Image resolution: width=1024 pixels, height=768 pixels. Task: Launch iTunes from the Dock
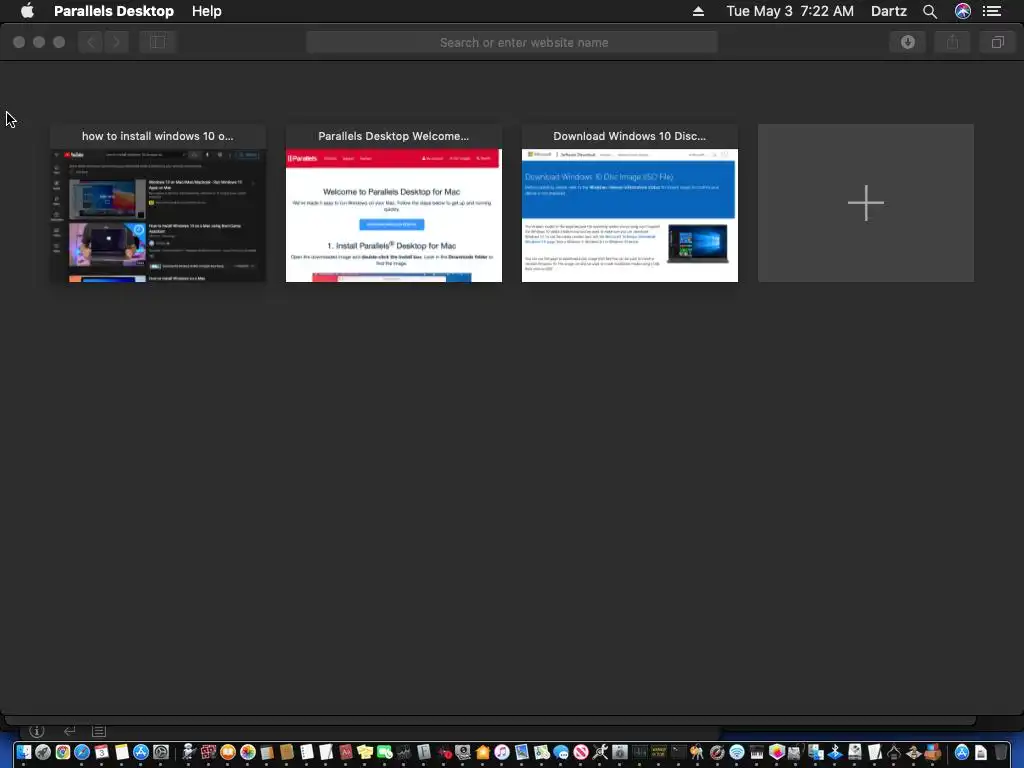click(x=502, y=752)
